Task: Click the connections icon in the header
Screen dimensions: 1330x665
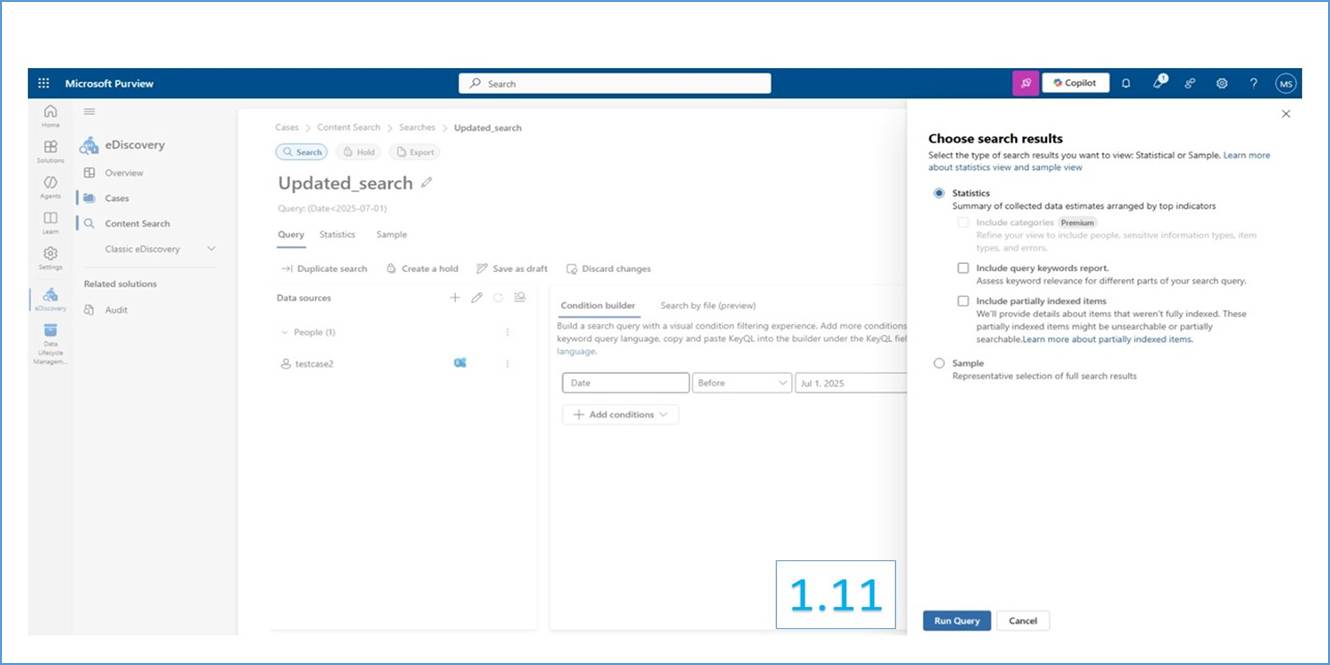Action: pos(1190,84)
